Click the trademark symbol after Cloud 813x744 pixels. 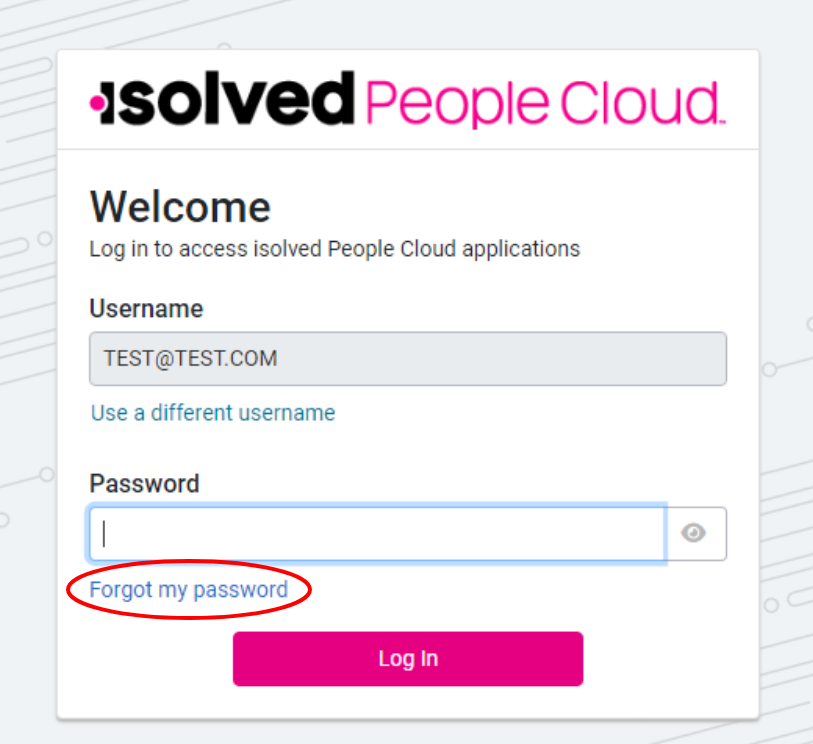point(721,120)
